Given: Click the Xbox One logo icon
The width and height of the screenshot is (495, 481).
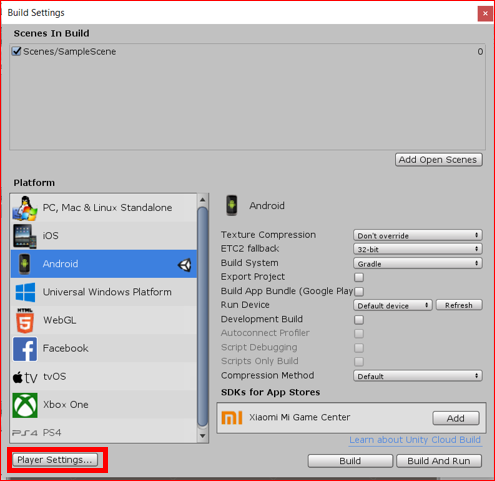Looking at the screenshot, I should [x=25, y=405].
